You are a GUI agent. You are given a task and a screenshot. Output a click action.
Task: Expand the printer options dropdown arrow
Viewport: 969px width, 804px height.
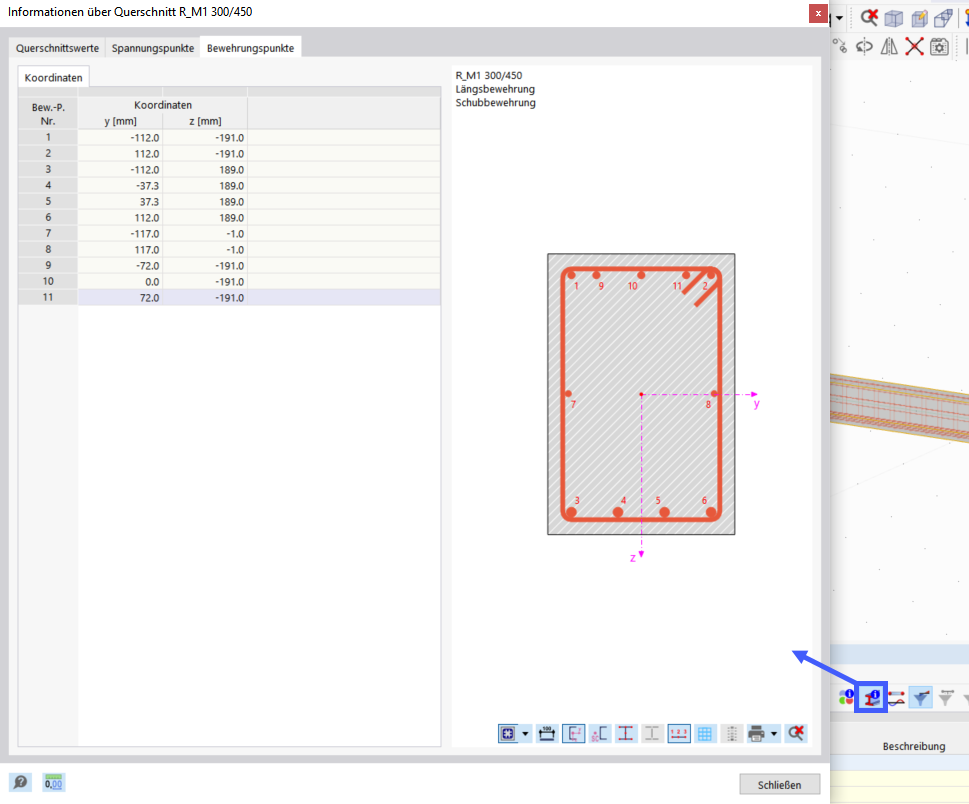(773, 733)
